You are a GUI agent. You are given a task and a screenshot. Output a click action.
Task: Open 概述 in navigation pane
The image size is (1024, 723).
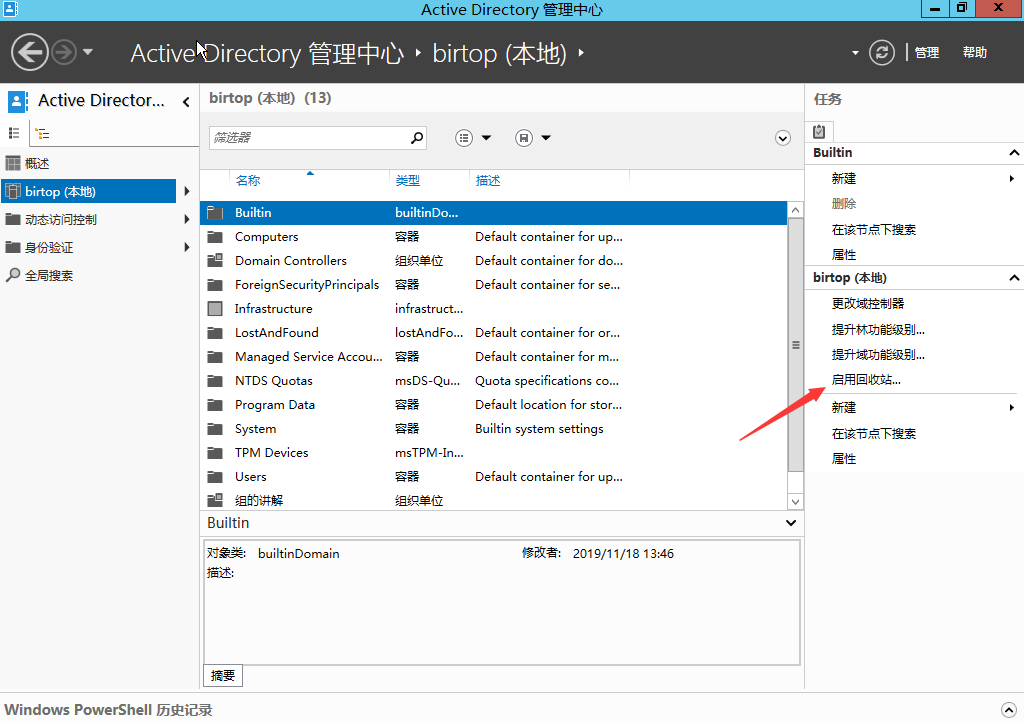pos(37,163)
